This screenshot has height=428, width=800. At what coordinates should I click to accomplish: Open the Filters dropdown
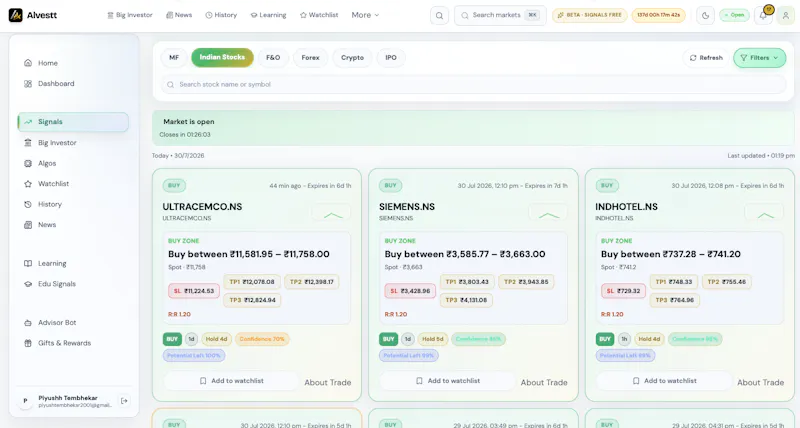[x=759, y=58]
